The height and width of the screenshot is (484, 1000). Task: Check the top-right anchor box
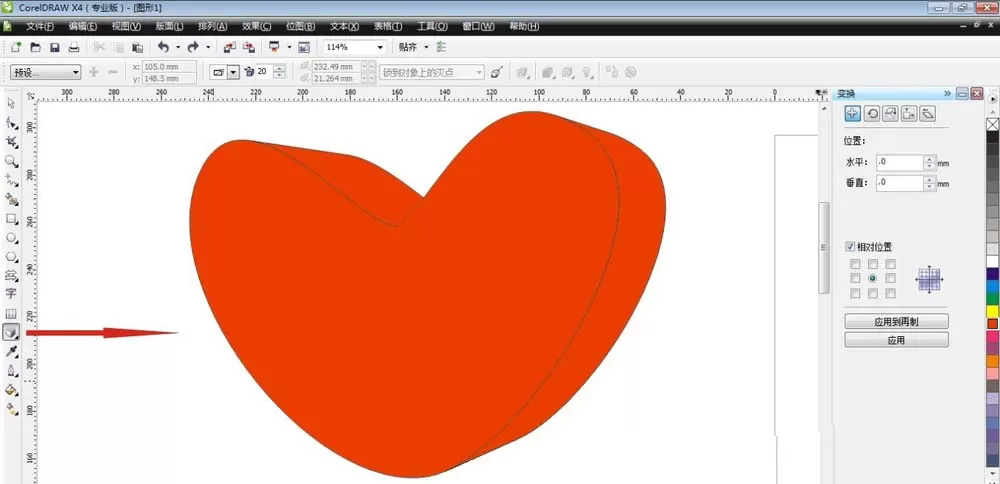(x=890, y=263)
